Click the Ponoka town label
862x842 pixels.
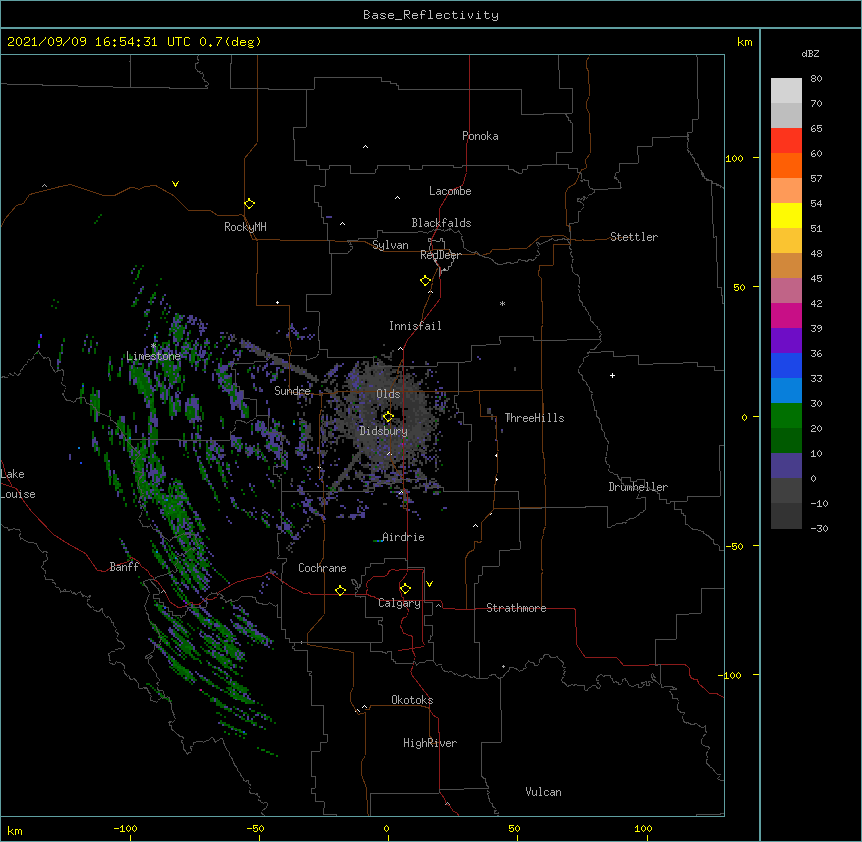tap(480, 136)
